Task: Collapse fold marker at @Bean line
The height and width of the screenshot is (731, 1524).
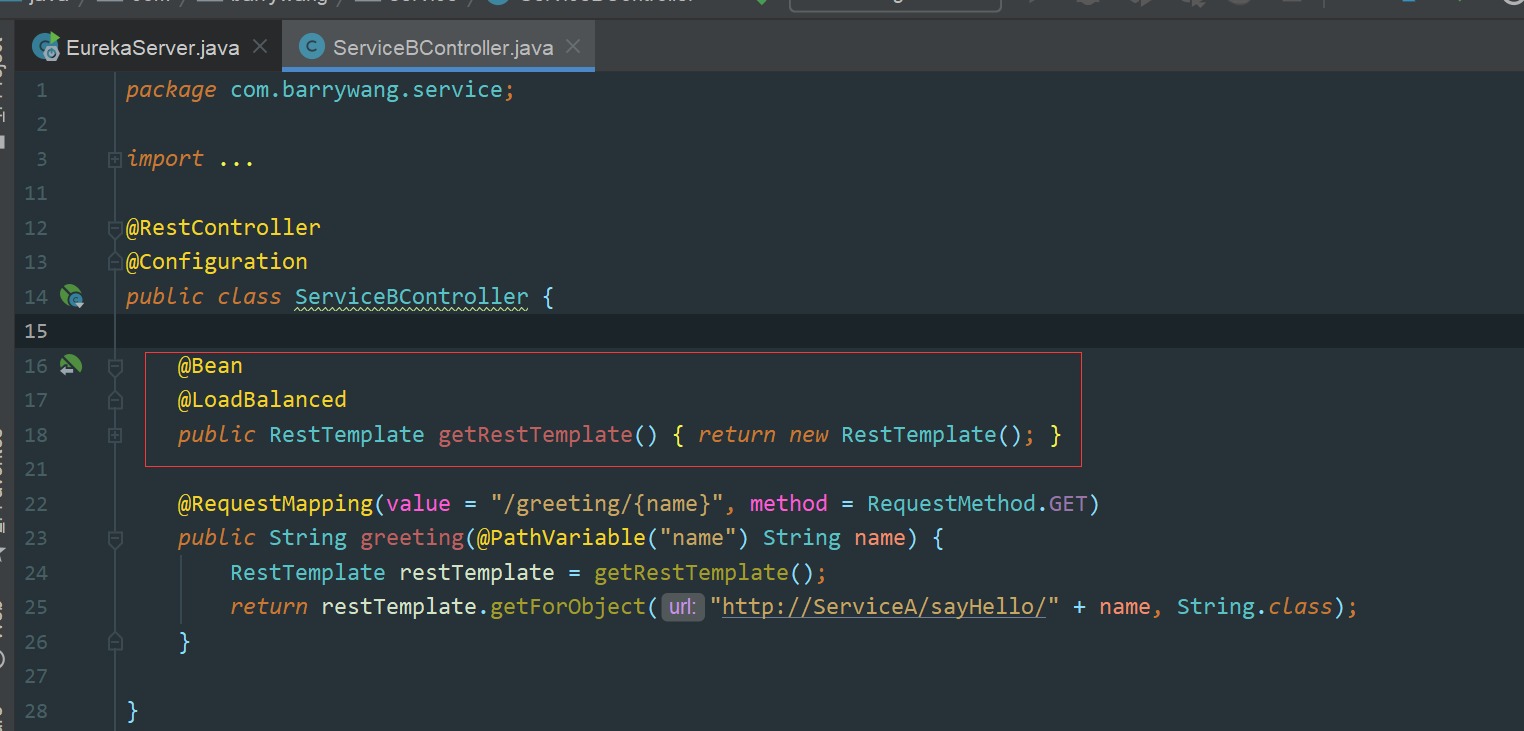Action: (115, 367)
